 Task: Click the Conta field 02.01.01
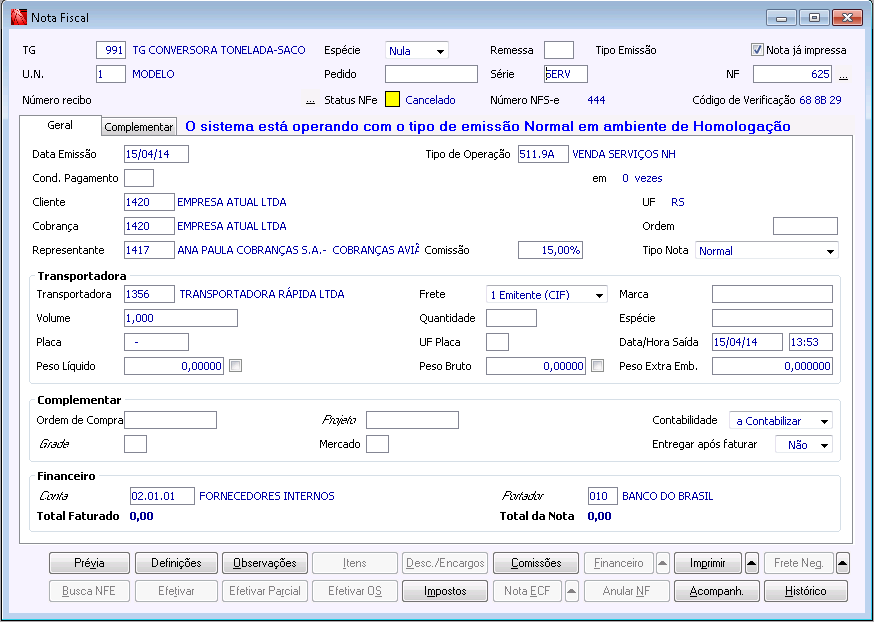click(x=162, y=495)
